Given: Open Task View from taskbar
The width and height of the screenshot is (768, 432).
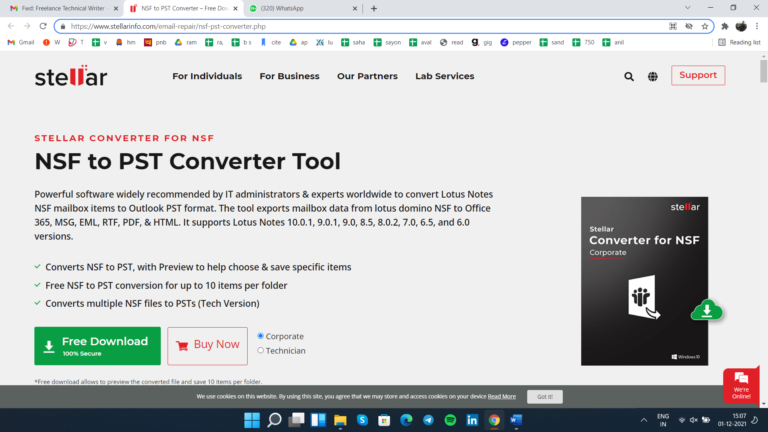Looking at the screenshot, I should tap(296, 420).
